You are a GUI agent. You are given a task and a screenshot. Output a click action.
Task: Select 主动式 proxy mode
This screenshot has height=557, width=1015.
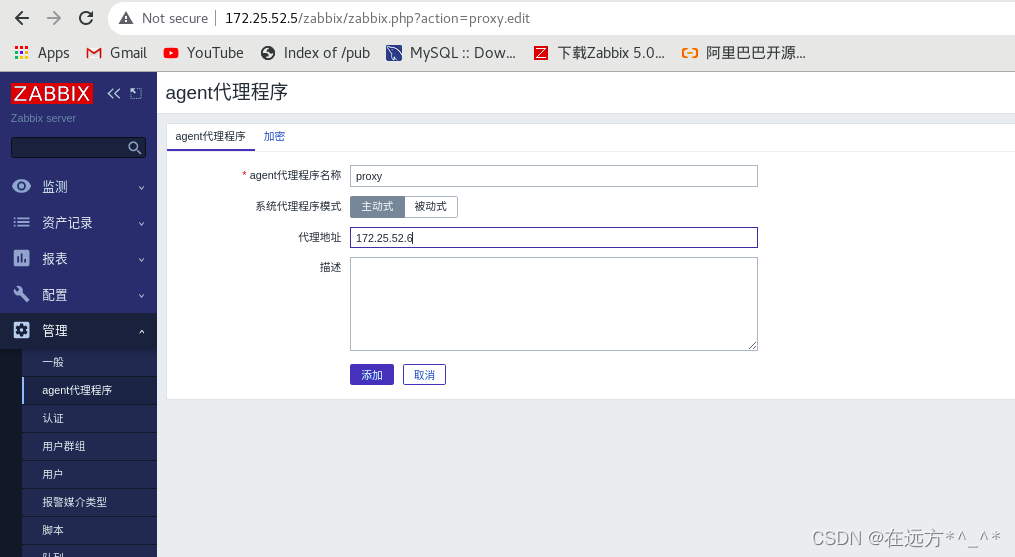coord(377,207)
